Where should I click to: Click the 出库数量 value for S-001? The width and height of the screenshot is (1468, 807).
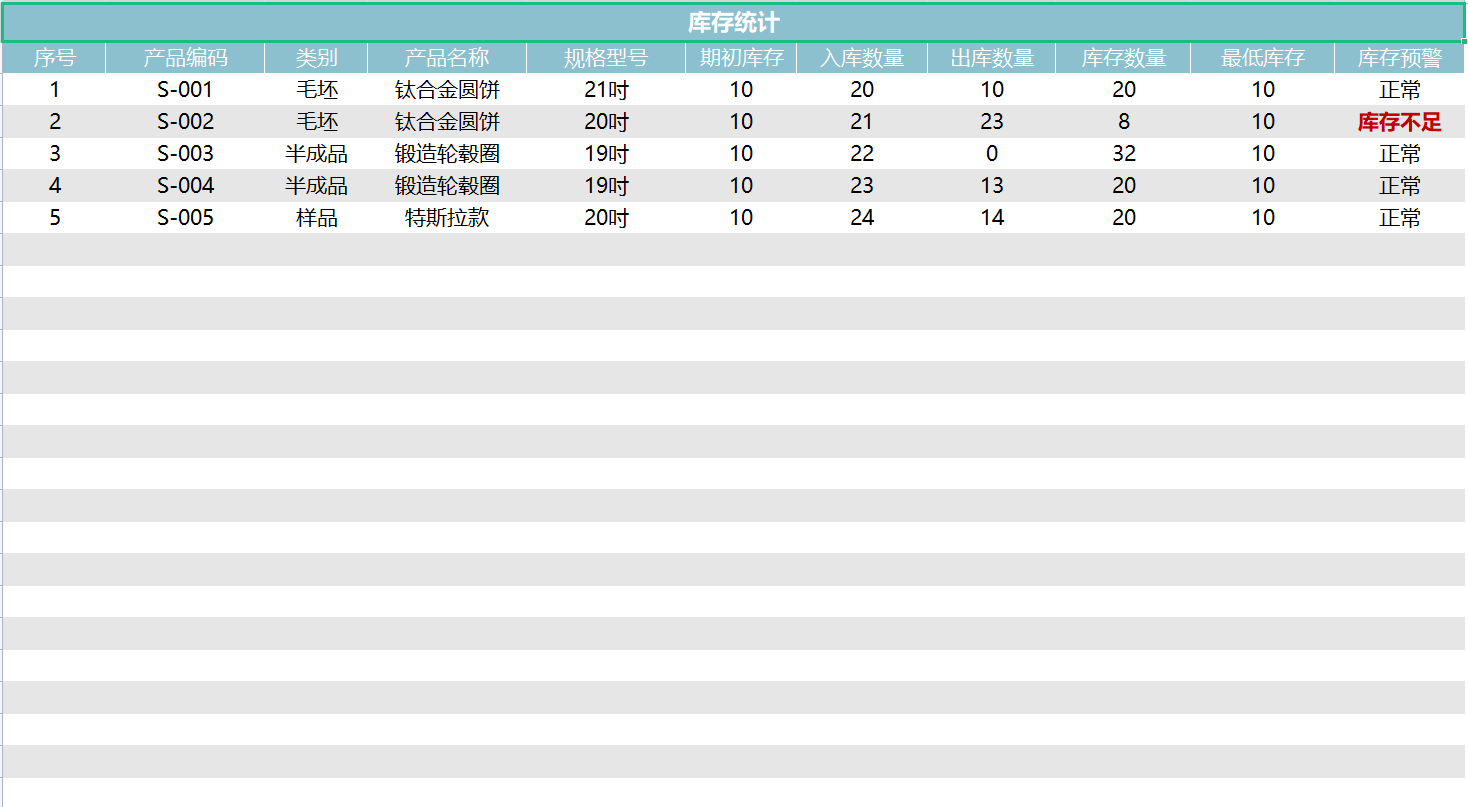click(992, 90)
